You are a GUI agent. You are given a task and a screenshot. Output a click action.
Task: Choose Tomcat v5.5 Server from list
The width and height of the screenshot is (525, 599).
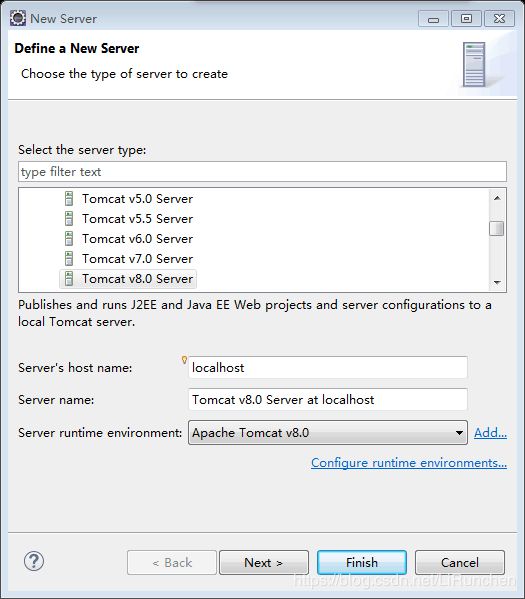[137, 219]
